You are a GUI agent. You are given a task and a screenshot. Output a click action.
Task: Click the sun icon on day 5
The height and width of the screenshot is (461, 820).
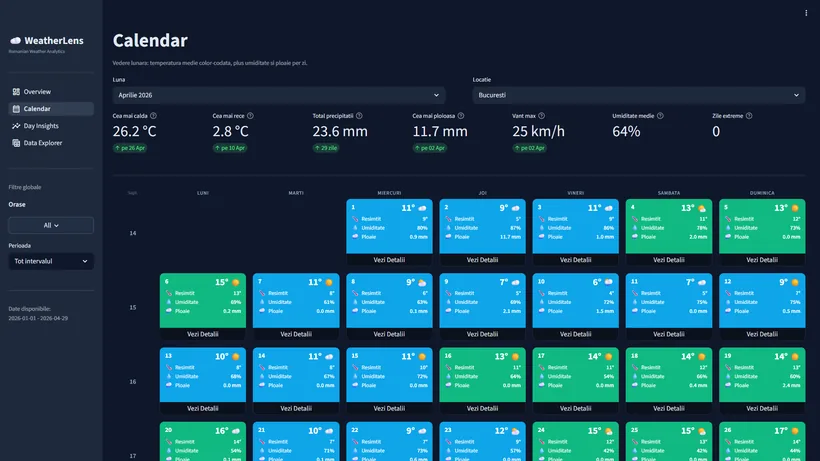click(795, 208)
